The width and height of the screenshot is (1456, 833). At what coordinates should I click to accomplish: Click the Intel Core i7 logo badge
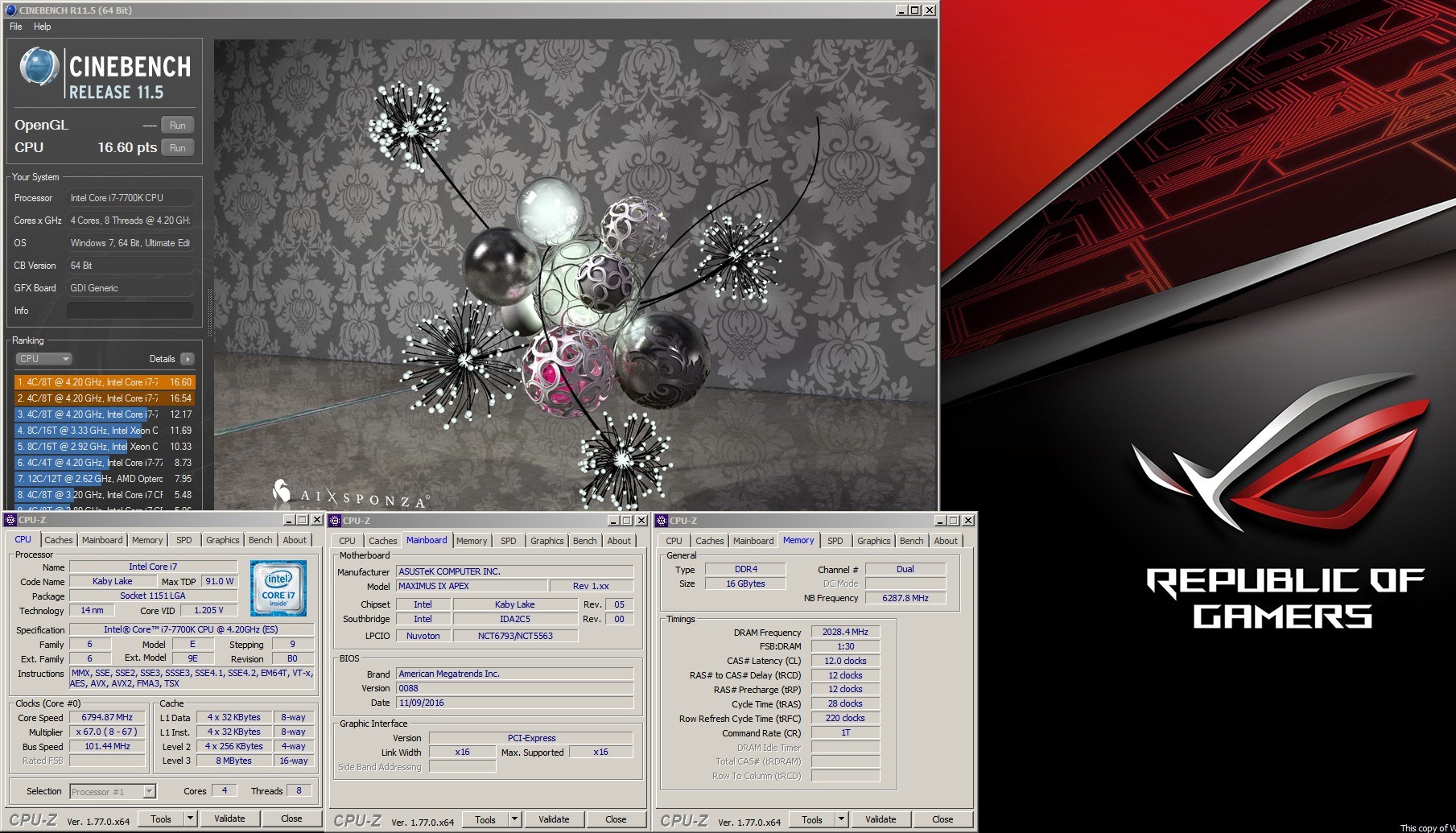click(278, 588)
